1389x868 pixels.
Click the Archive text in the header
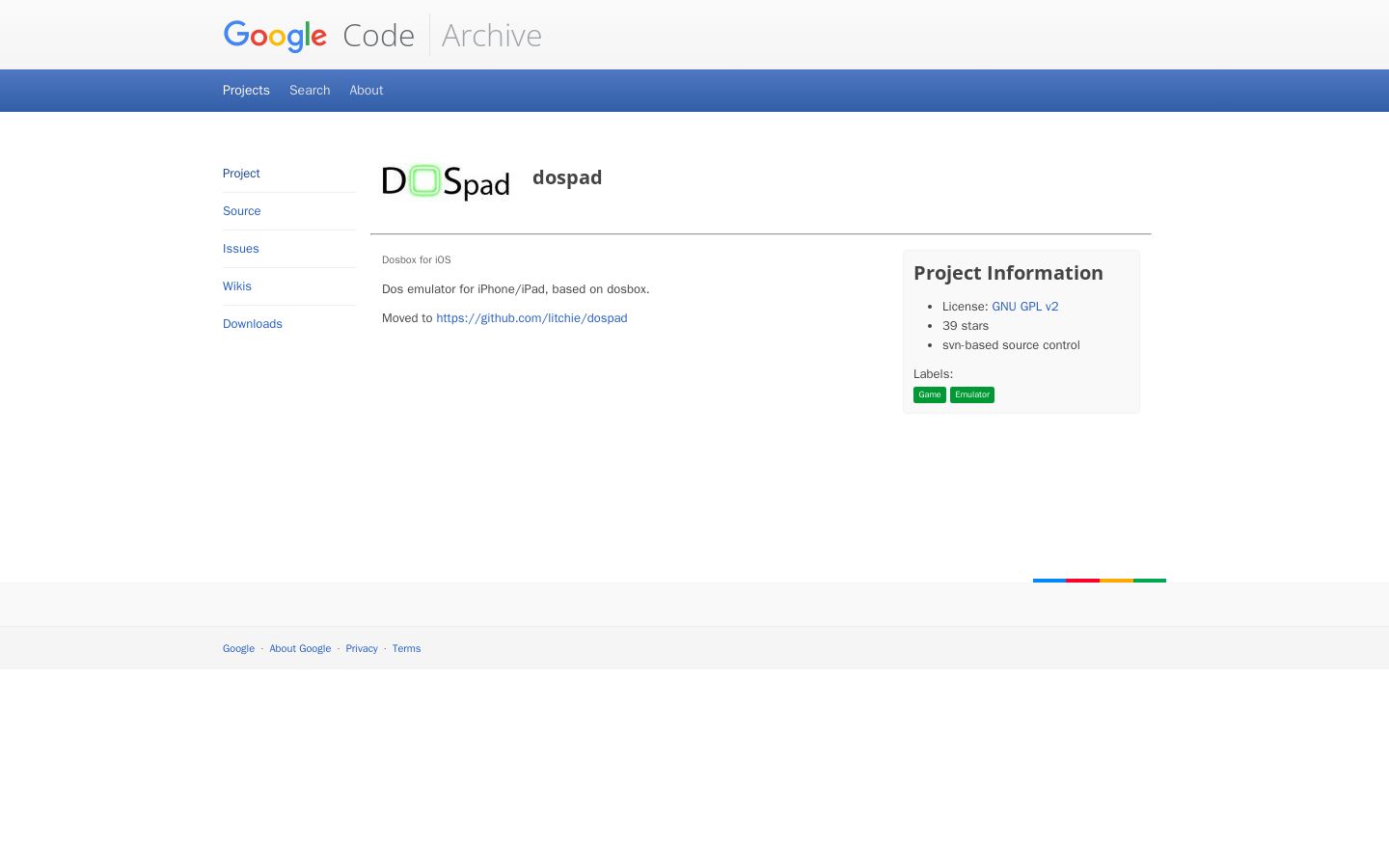(x=492, y=36)
